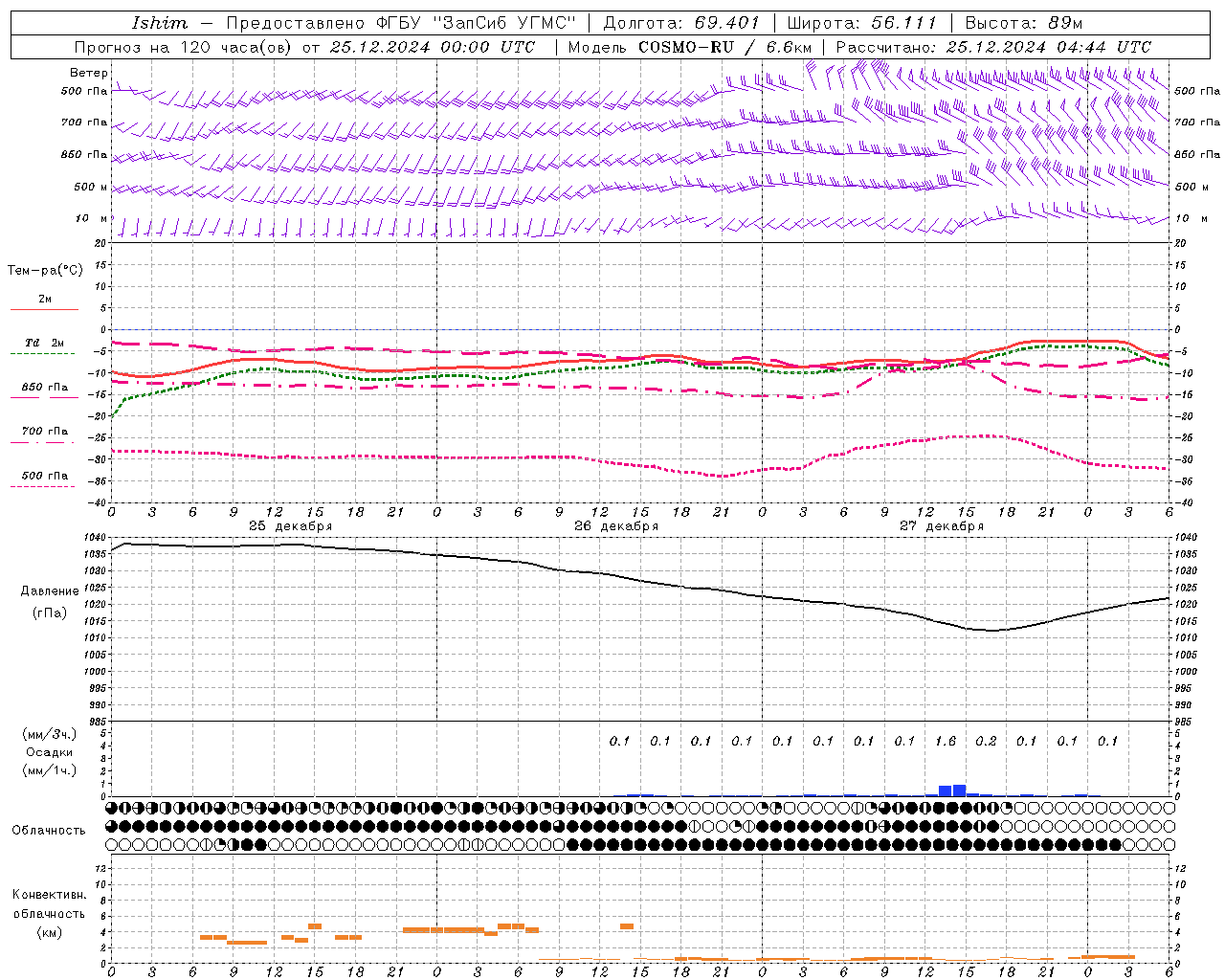
Task: Click the "Высота: 89м" elevation text
Action: pyautogui.click(x=1024, y=22)
